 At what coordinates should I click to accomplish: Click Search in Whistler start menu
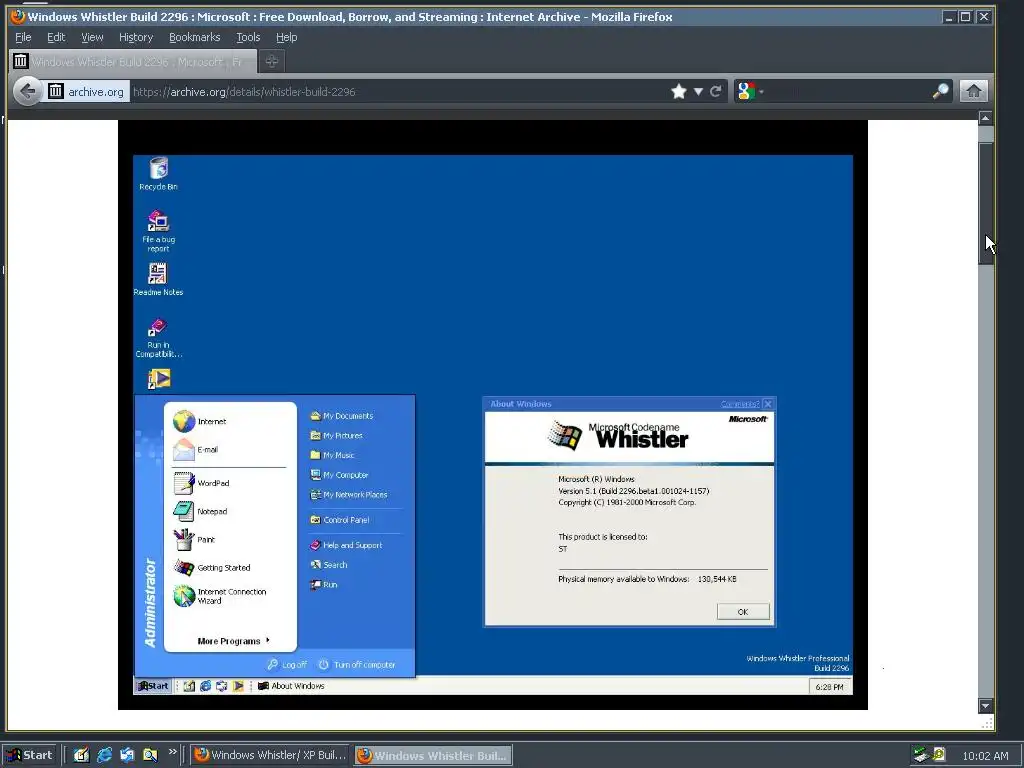coord(329,565)
